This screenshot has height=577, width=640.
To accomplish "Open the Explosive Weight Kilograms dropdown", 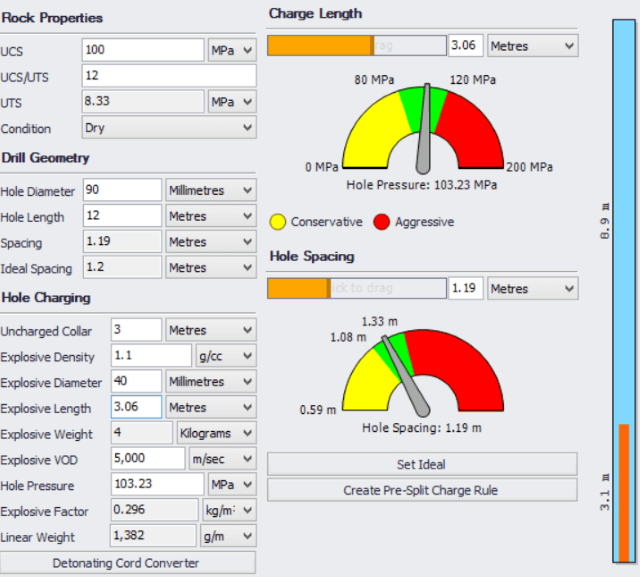I will click(216, 433).
